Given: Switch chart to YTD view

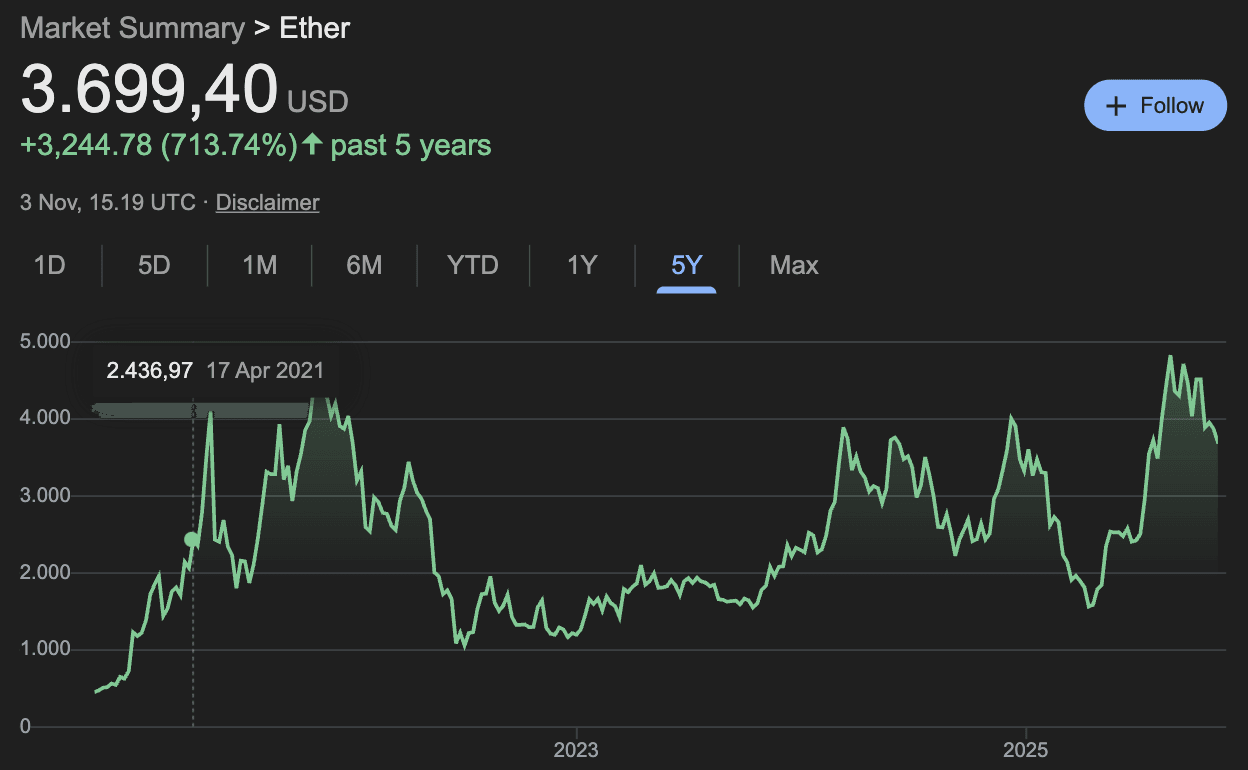Looking at the screenshot, I should point(473,265).
